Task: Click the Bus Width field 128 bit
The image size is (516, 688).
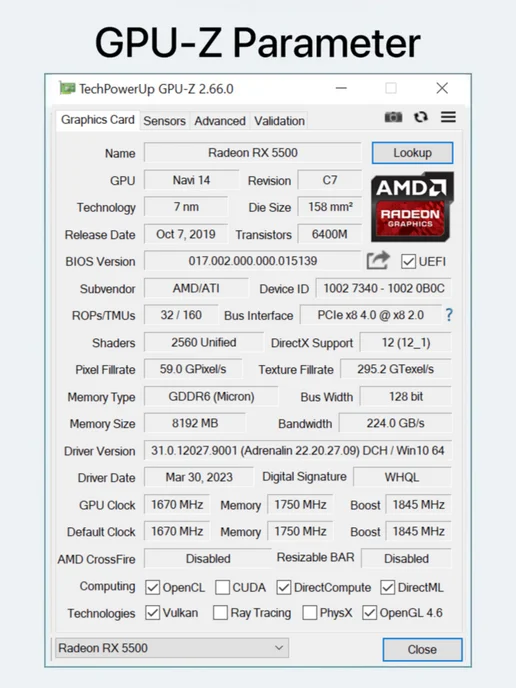Action: click(406, 397)
